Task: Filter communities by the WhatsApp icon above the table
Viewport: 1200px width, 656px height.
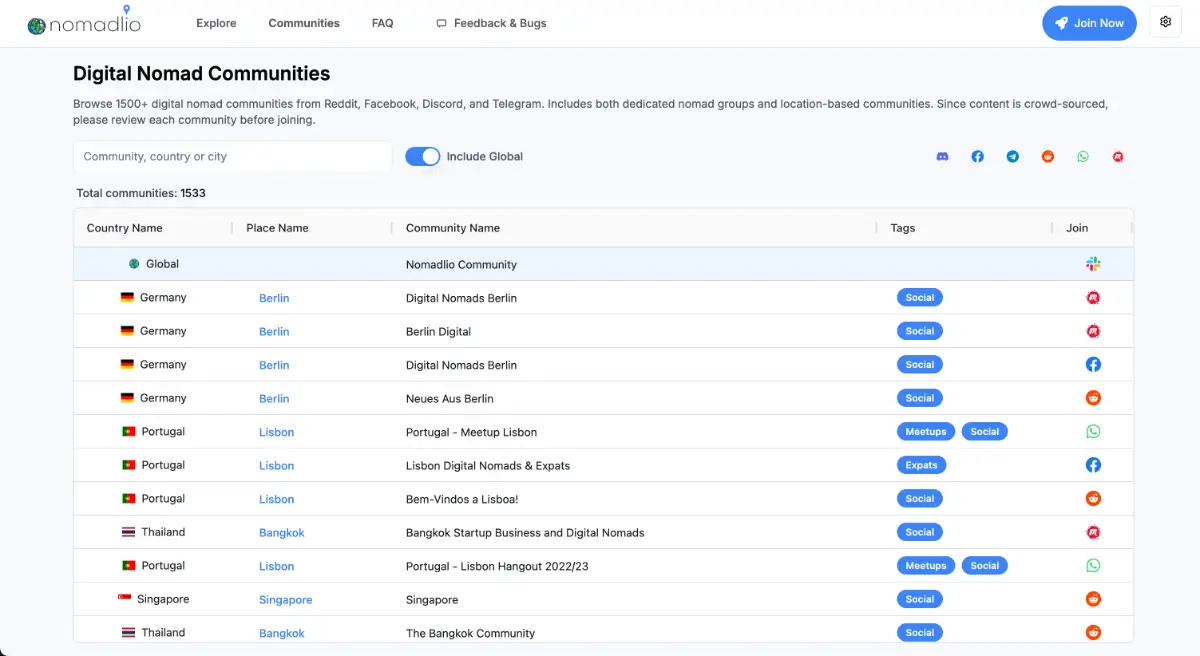Action: 1083,157
